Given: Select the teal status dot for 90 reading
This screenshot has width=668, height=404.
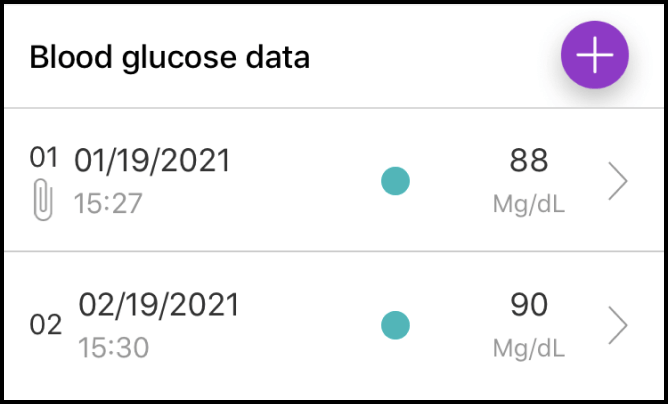Looking at the screenshot, I should (395, 325).
